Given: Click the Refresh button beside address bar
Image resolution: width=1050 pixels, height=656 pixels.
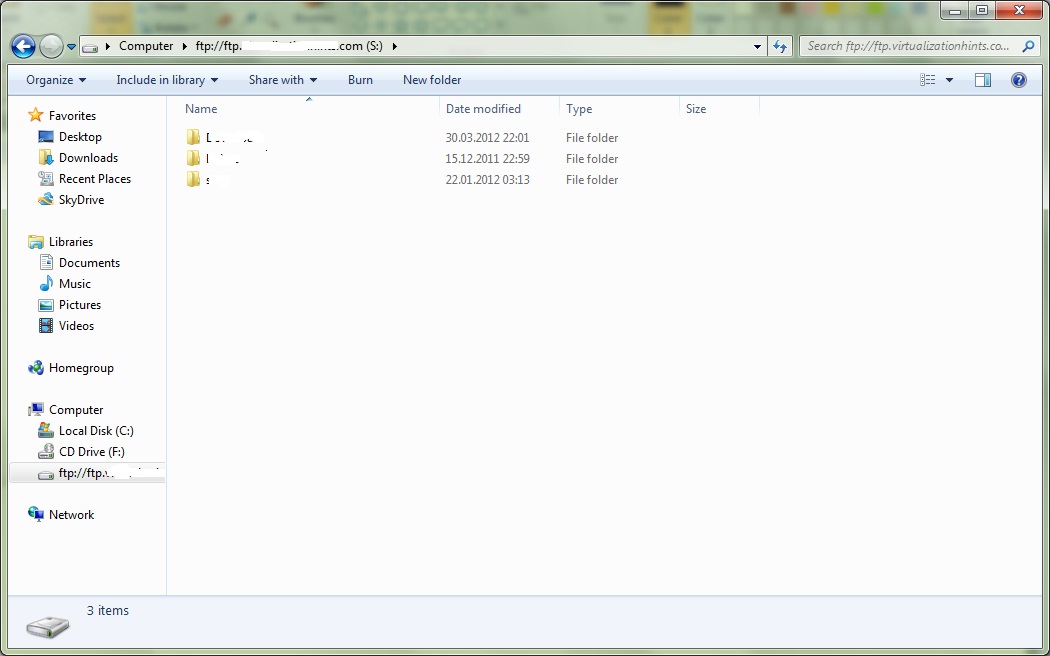Looking at the screenshot, I should (781, 46).
